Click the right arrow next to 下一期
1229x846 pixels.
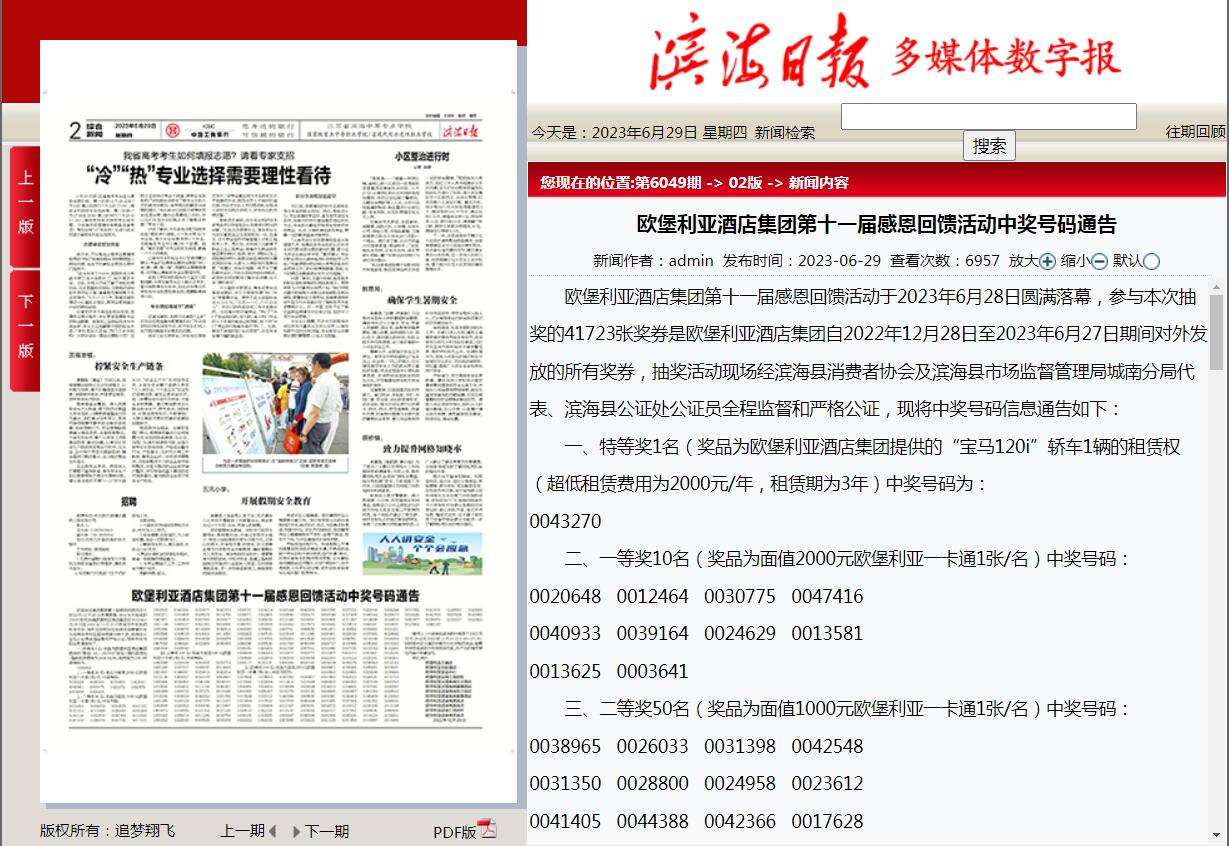[296, 831]
